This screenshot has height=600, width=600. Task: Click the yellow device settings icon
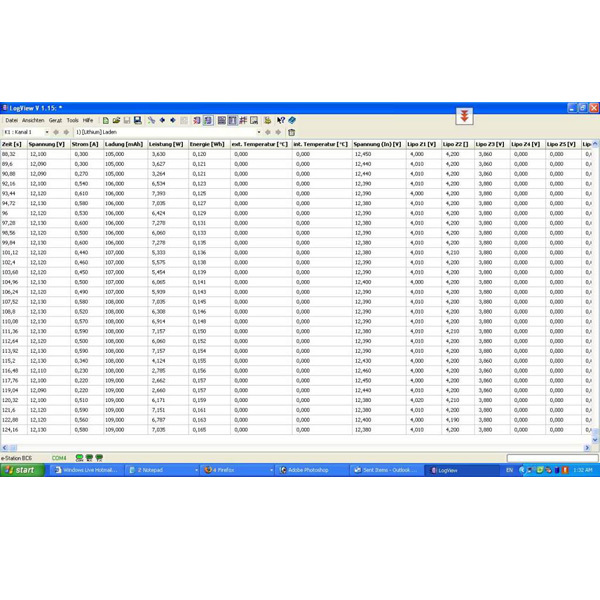click(267, 121)
